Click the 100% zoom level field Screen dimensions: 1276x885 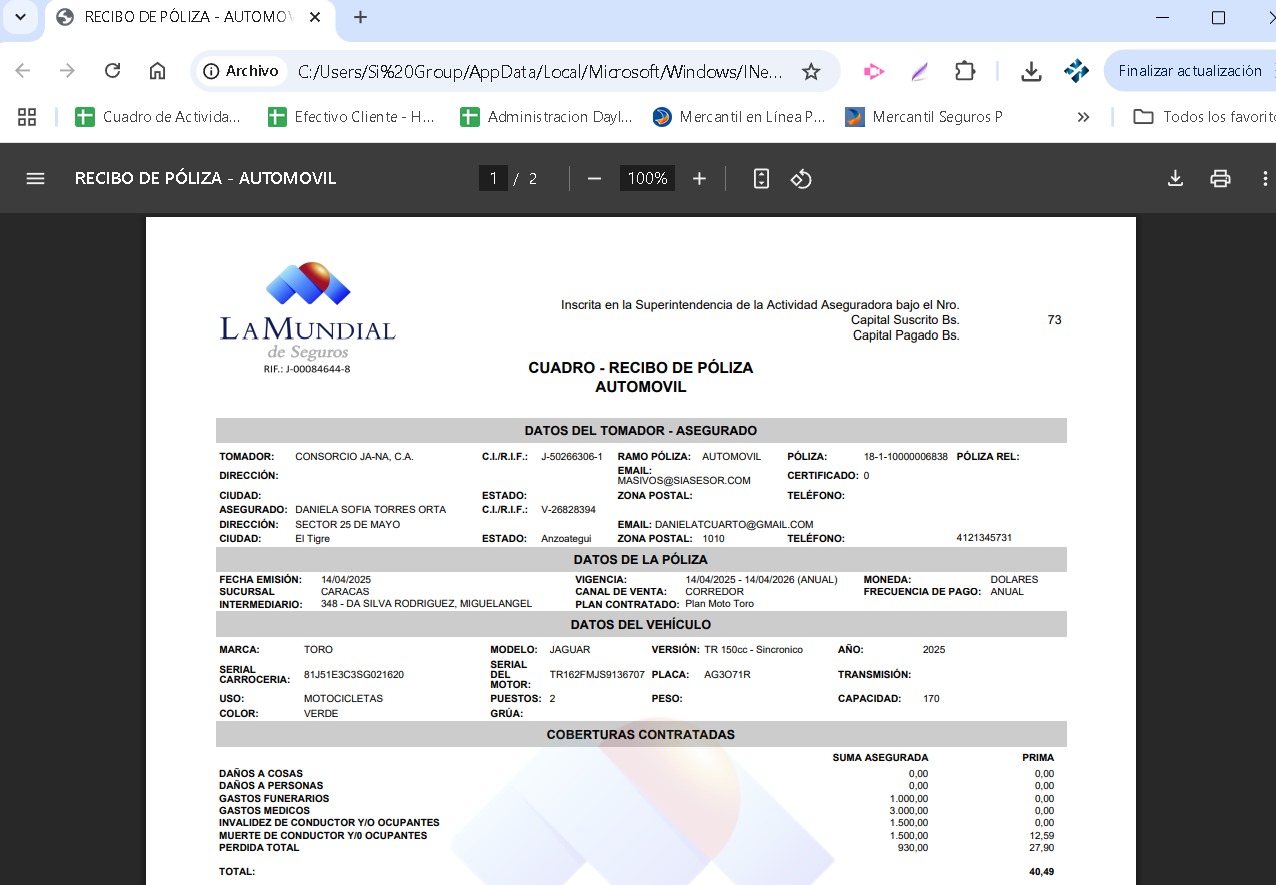click(647, 178)
